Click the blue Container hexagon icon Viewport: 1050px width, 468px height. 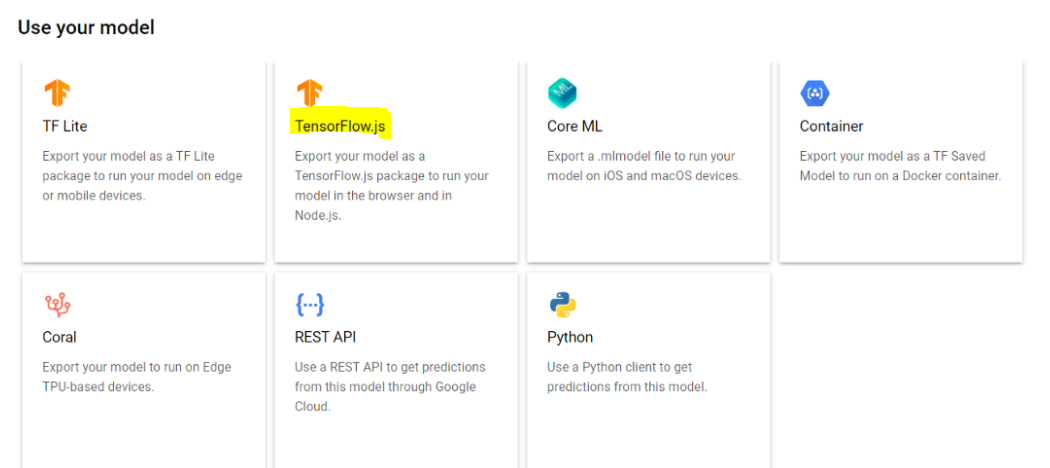815,93
